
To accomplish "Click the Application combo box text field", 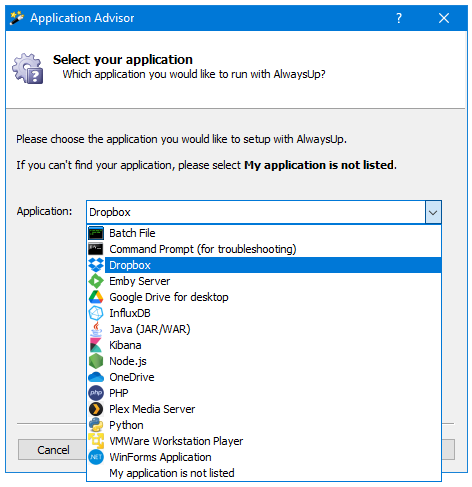I will [x=256, y=212].
